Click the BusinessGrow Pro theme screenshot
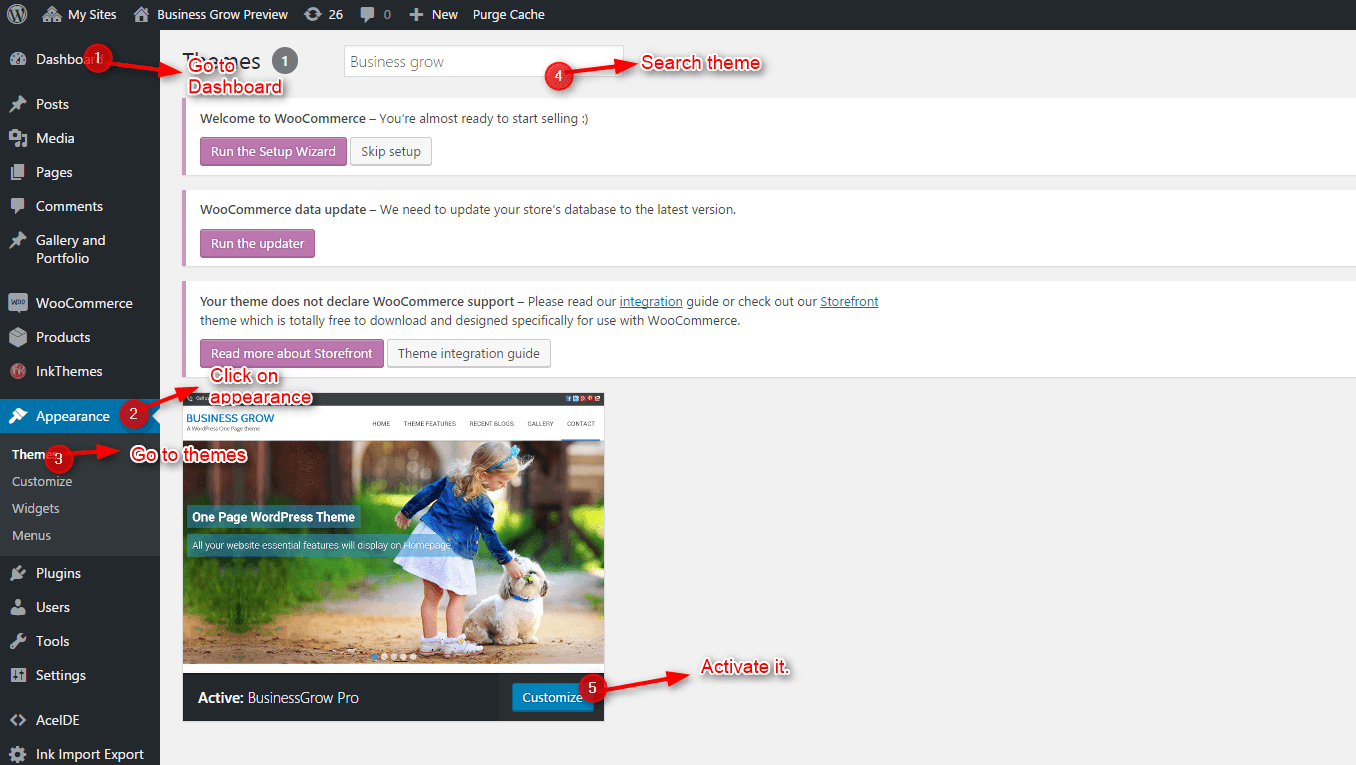Image resolution: width=1356 pixels, height=765 pixels. click(393, 533)
